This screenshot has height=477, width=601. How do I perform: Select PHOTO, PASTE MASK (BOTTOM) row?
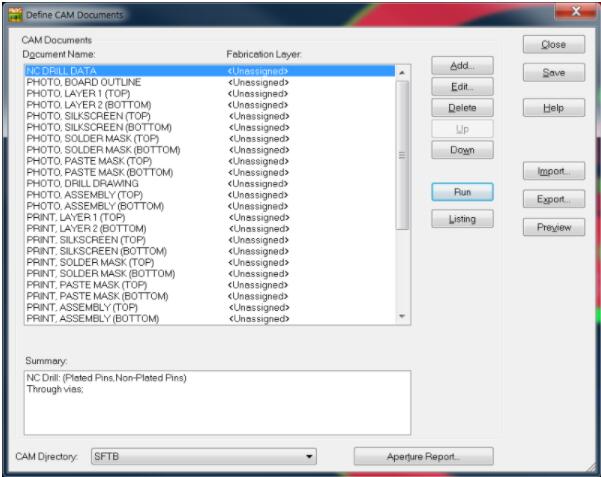[210, 172]
